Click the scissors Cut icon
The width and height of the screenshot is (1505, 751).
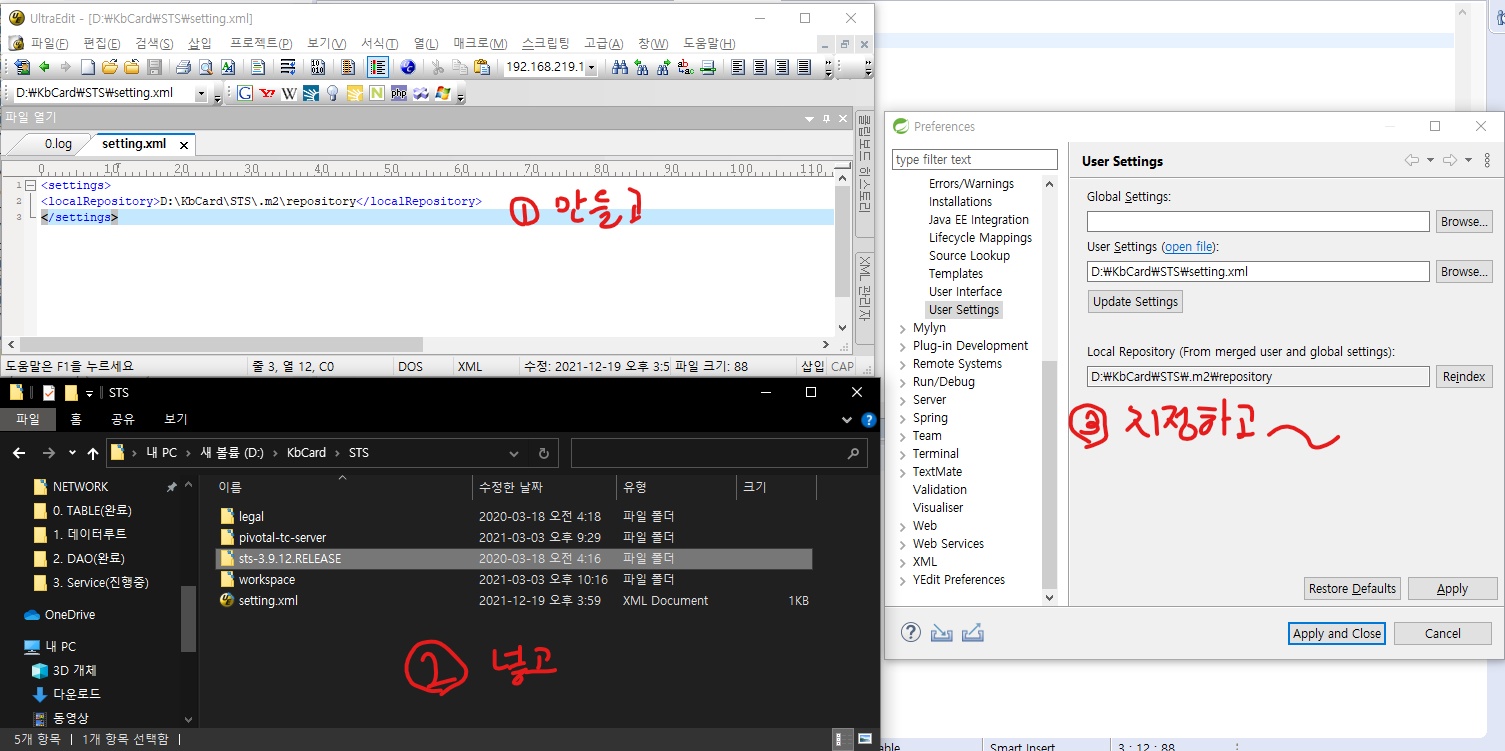(437, 67)
